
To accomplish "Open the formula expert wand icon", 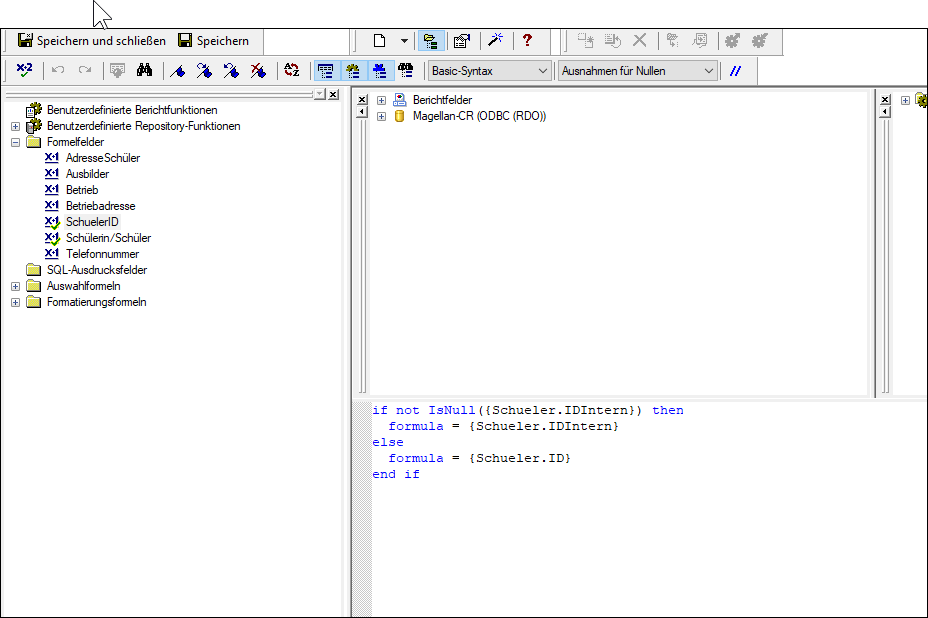I will tap(495, 40).
